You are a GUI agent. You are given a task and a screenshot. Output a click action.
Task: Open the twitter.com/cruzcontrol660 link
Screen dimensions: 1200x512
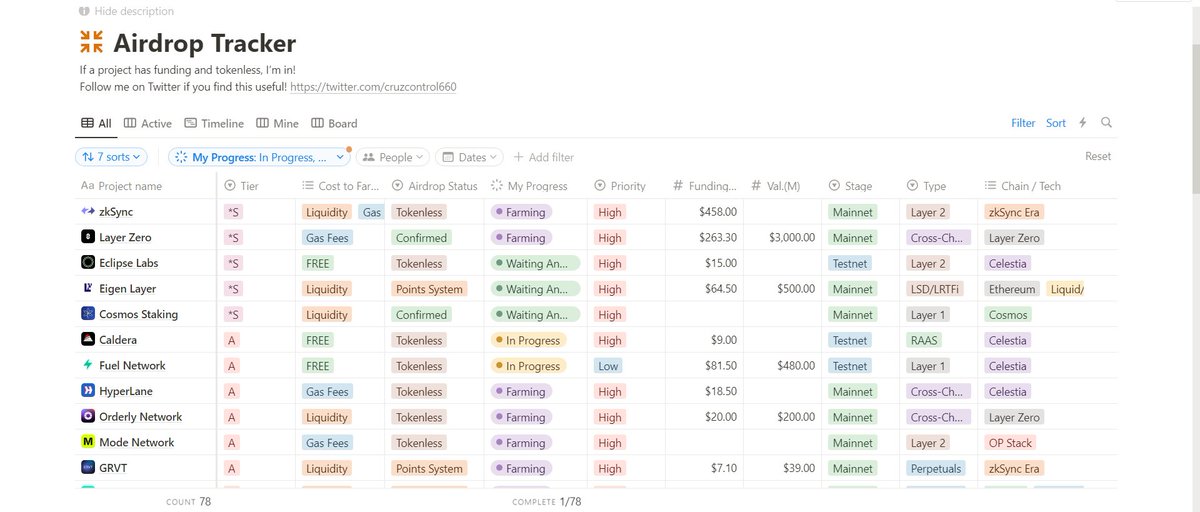click(x=374, y=87)
